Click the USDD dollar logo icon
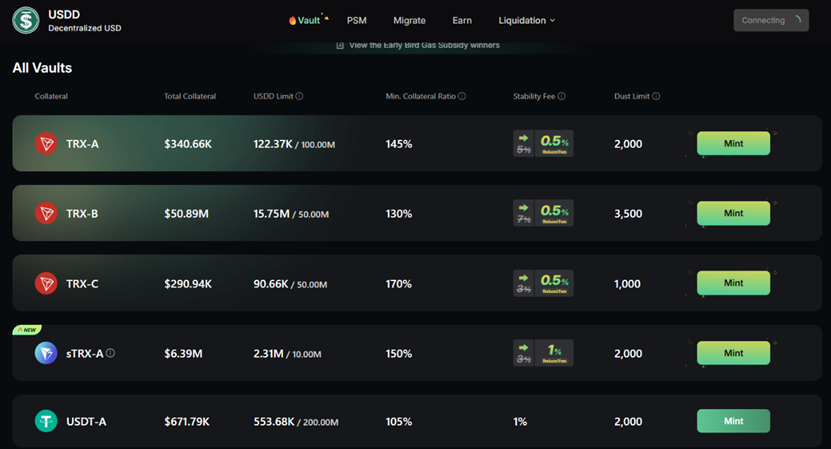Viewport: 831px width, 449px height. point(26,20)
